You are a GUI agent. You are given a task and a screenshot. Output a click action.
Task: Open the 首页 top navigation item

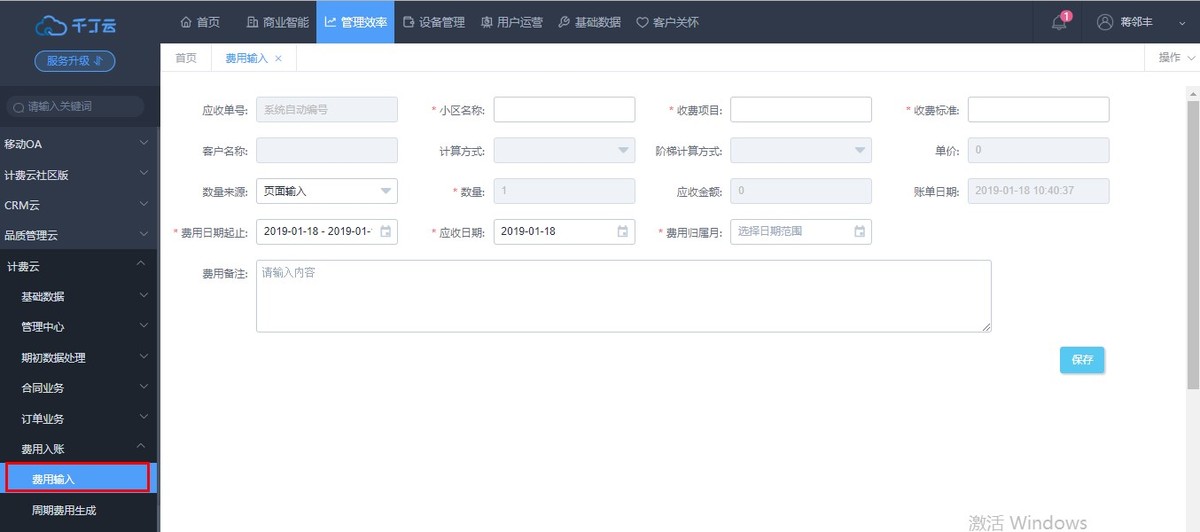click(x=199, y=22)
